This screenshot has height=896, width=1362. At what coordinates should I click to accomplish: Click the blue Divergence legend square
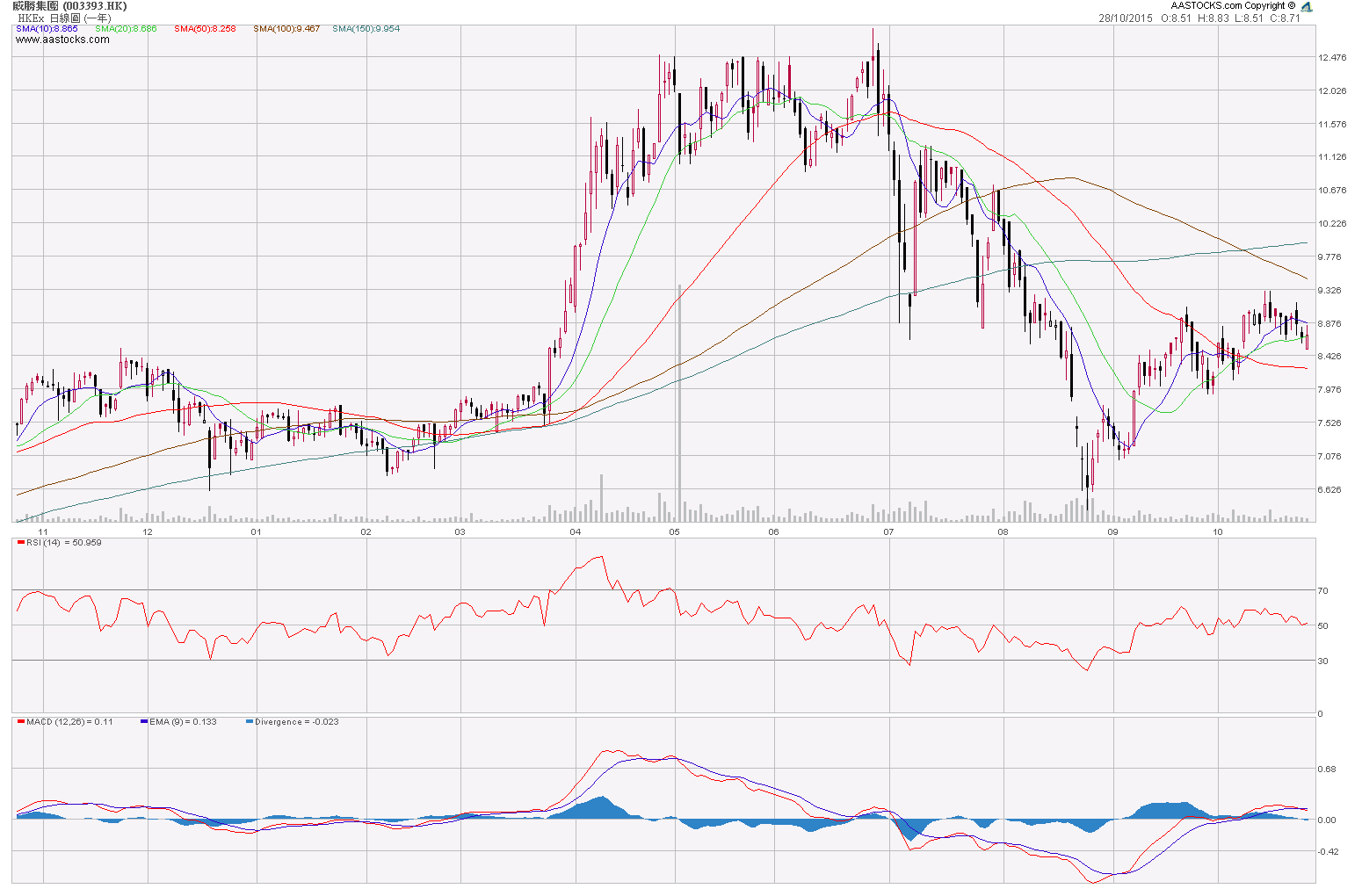(x=250, y=722)
